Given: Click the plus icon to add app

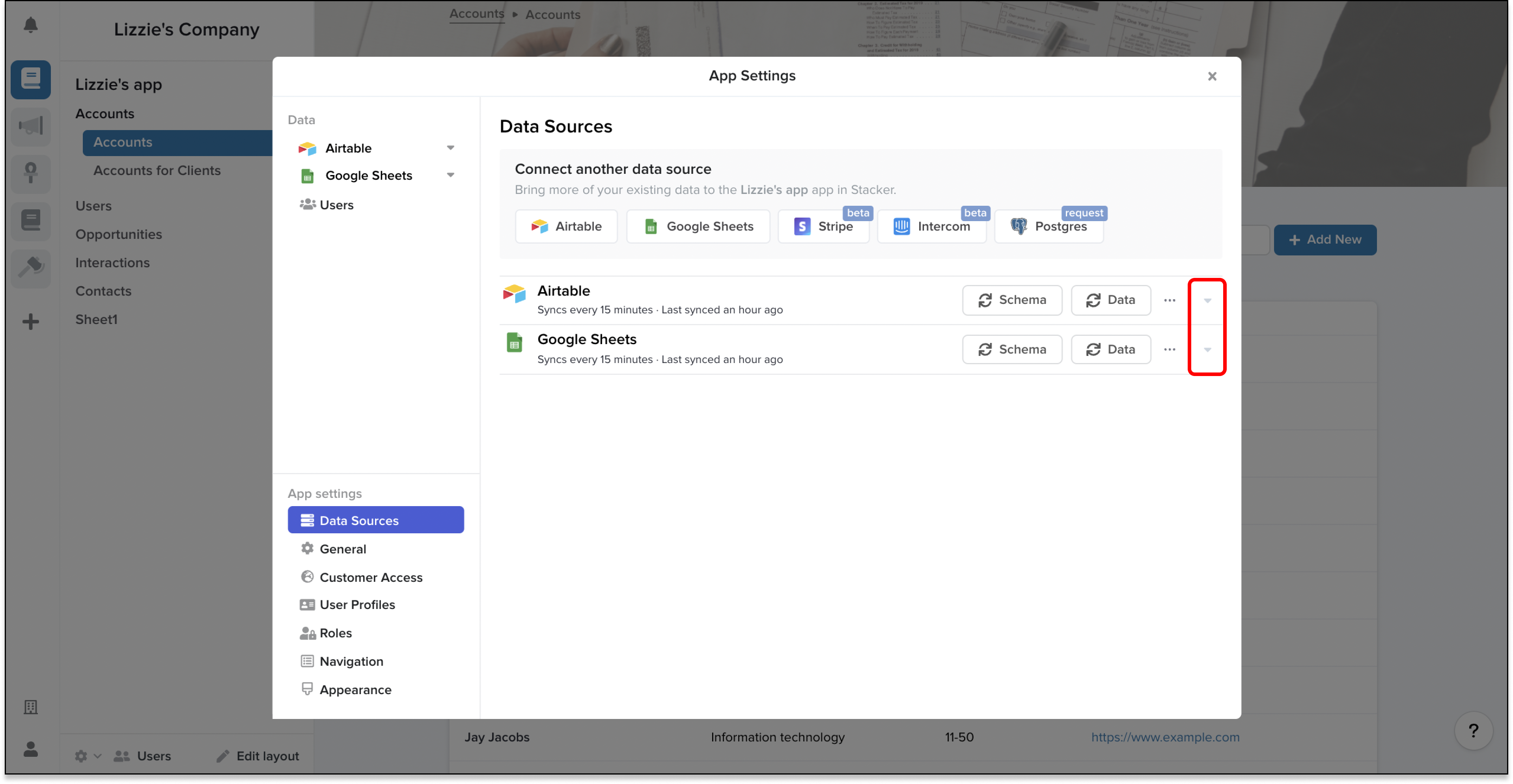Looking at the screenshot, I should (x=30, y=322).
